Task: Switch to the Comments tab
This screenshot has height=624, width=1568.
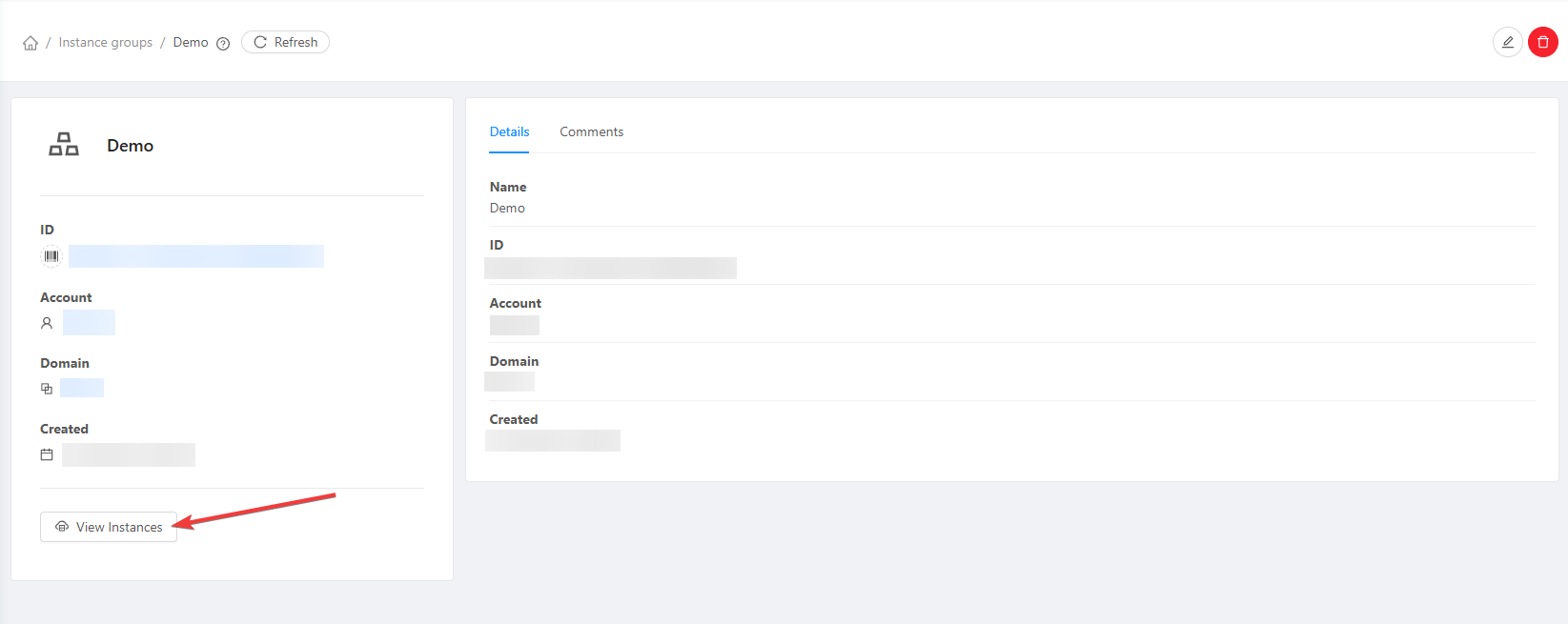Action: [x=591, y=132]
